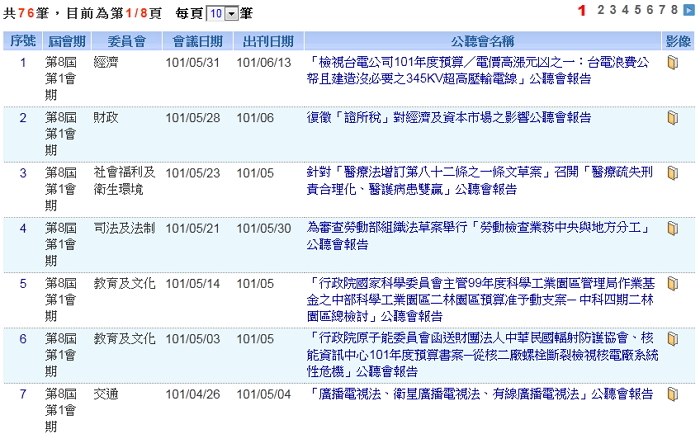Open image file icon for row 4

(x=673, y=227)
